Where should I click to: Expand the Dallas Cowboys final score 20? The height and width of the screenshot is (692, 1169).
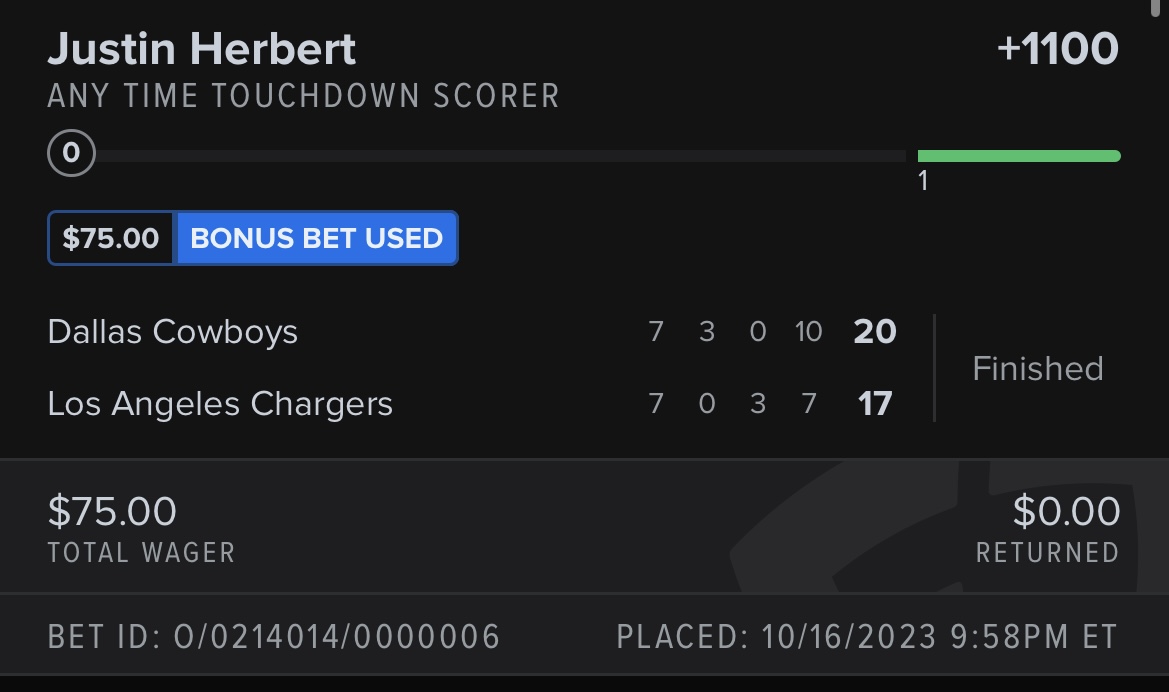(x=873, y=332)
